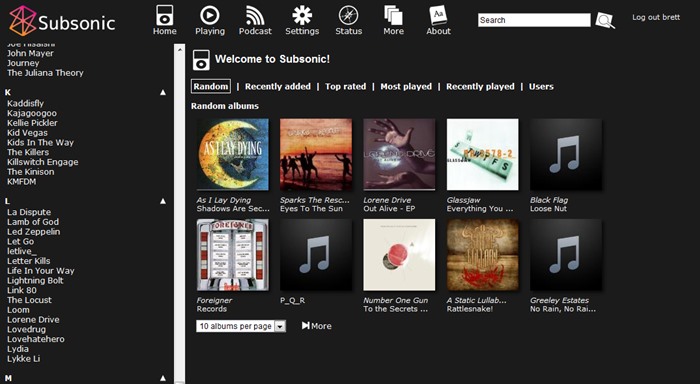Viewport: 700px width, 384px height.
Task: Select The Locust artist
Action: (29, 300)
